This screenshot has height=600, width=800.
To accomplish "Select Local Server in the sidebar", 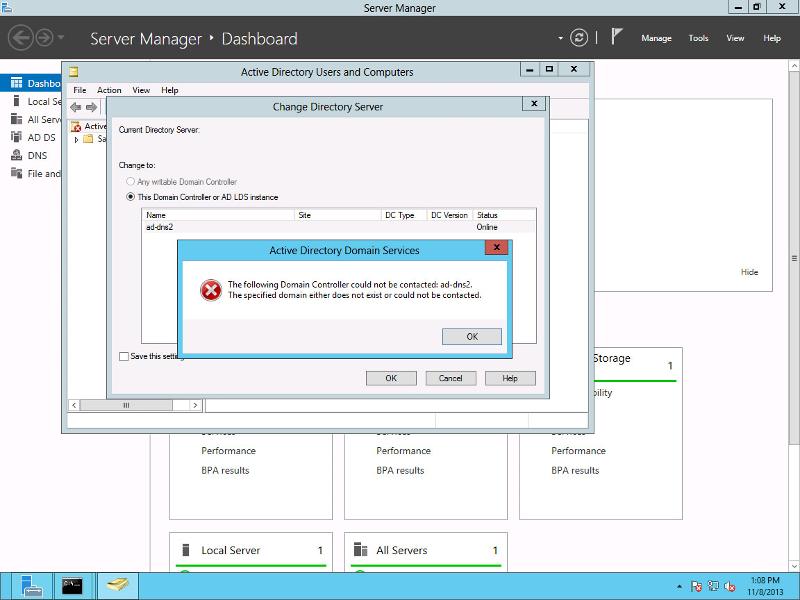I will point(31,102).
